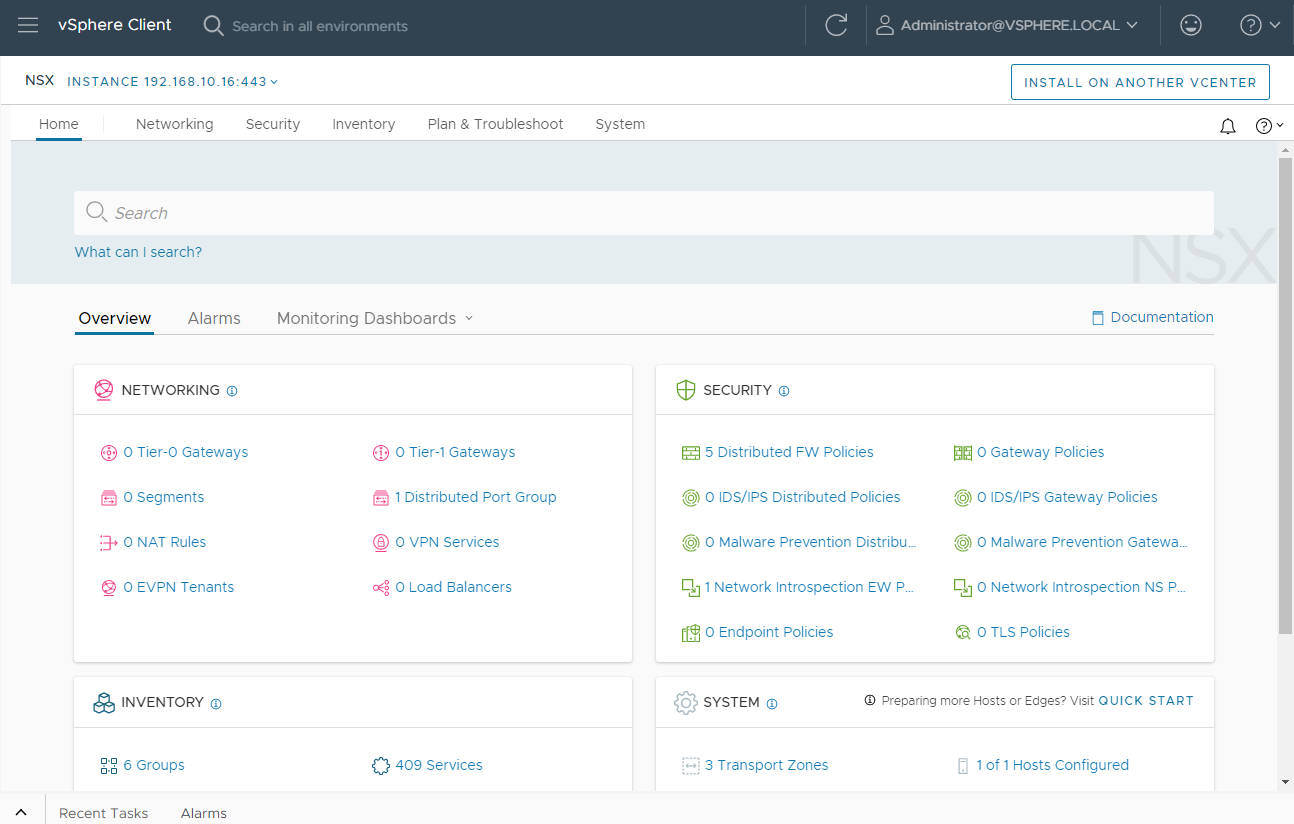Click the System section info icon

click(x=772, y=704)
